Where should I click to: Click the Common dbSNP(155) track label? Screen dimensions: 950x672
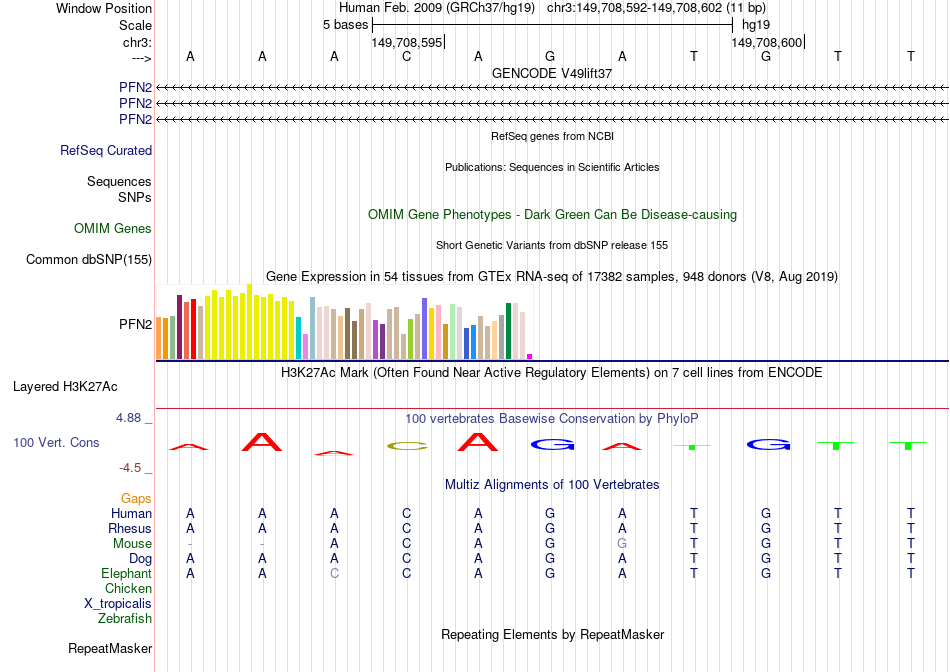point(89,259)
